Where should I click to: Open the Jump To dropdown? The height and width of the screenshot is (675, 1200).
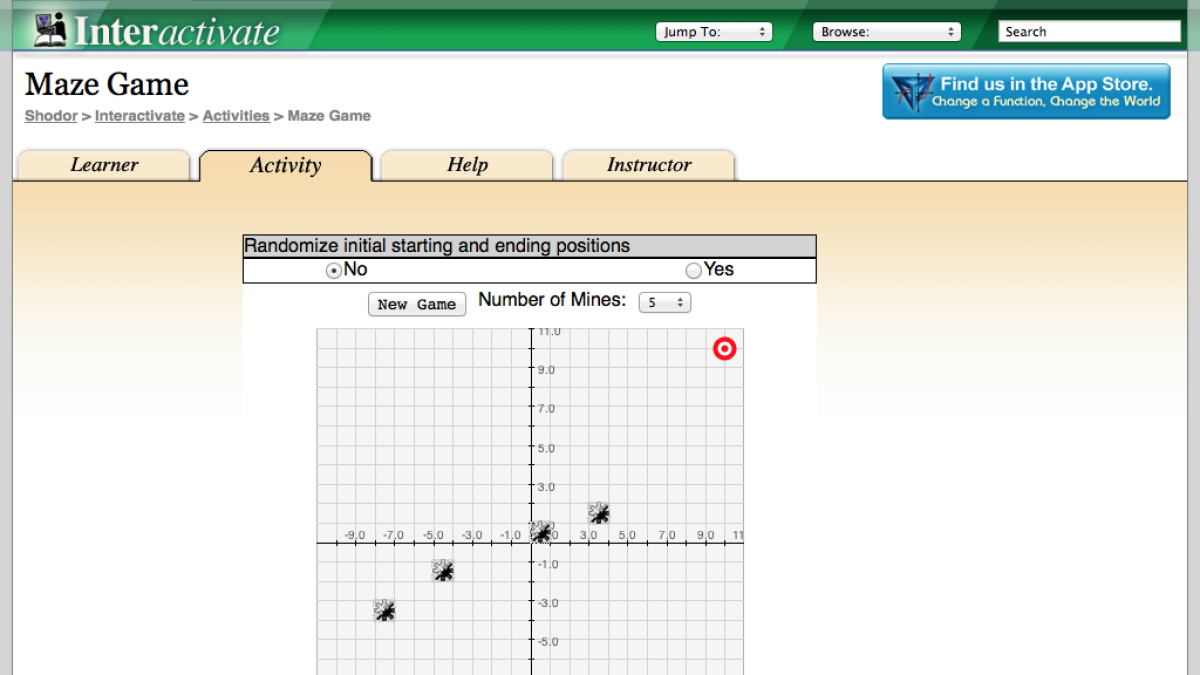(x=713, y=31)
